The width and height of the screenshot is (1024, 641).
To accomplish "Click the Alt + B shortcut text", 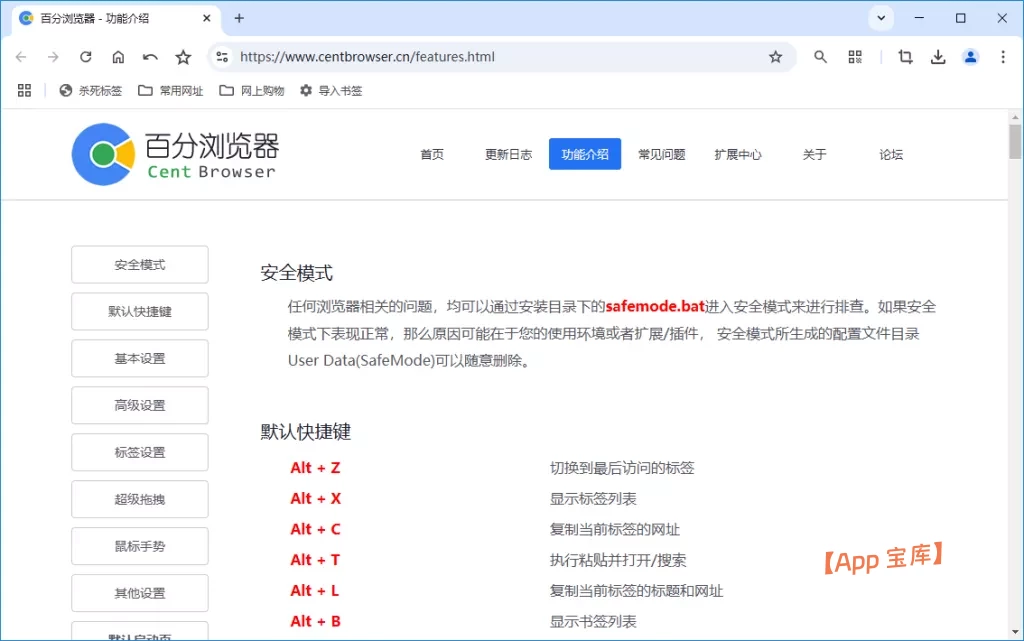I will [x=315, y=621].
